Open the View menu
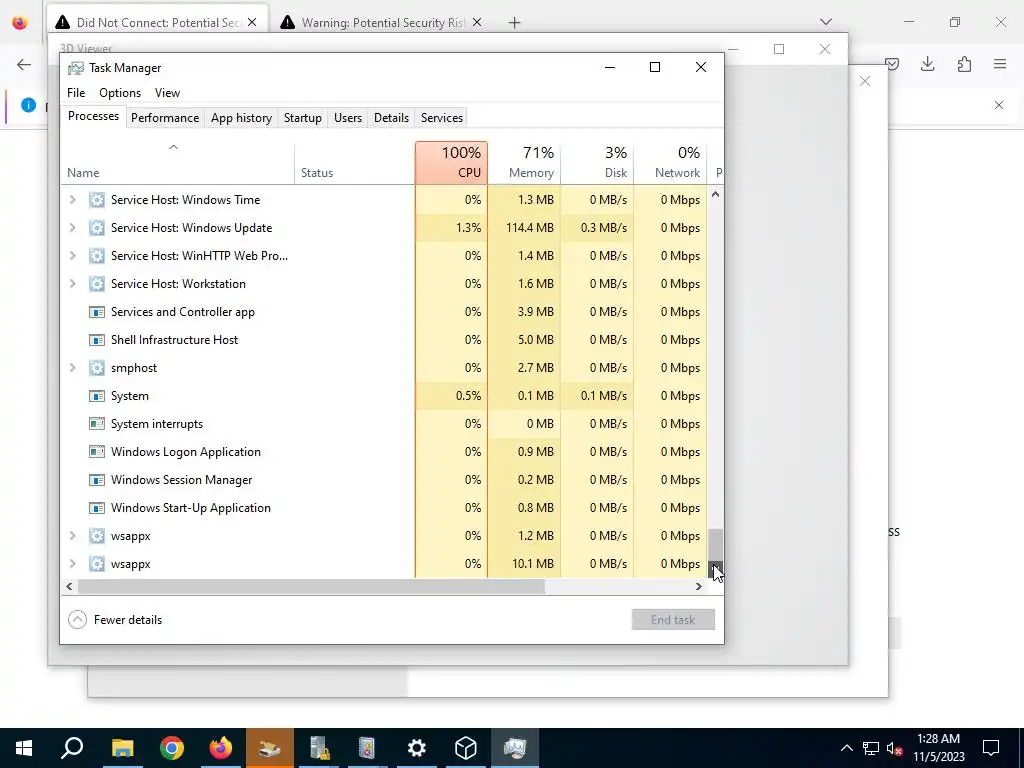 click(x=167, y=93)
